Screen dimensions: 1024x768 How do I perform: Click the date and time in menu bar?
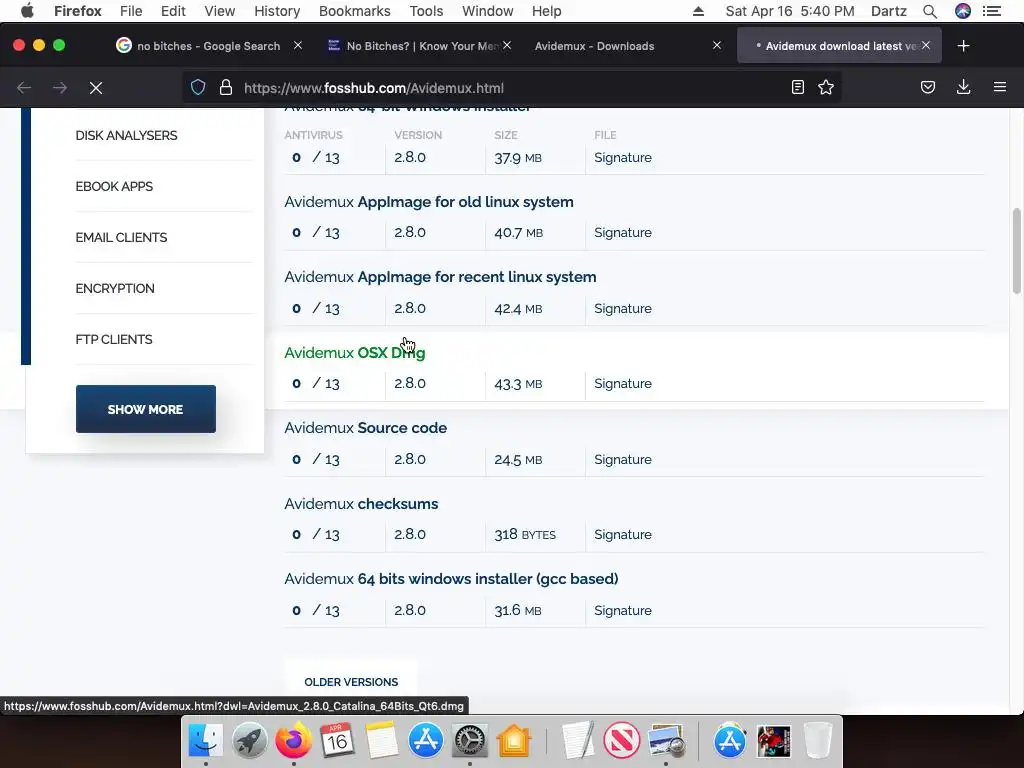pos(790,11)
